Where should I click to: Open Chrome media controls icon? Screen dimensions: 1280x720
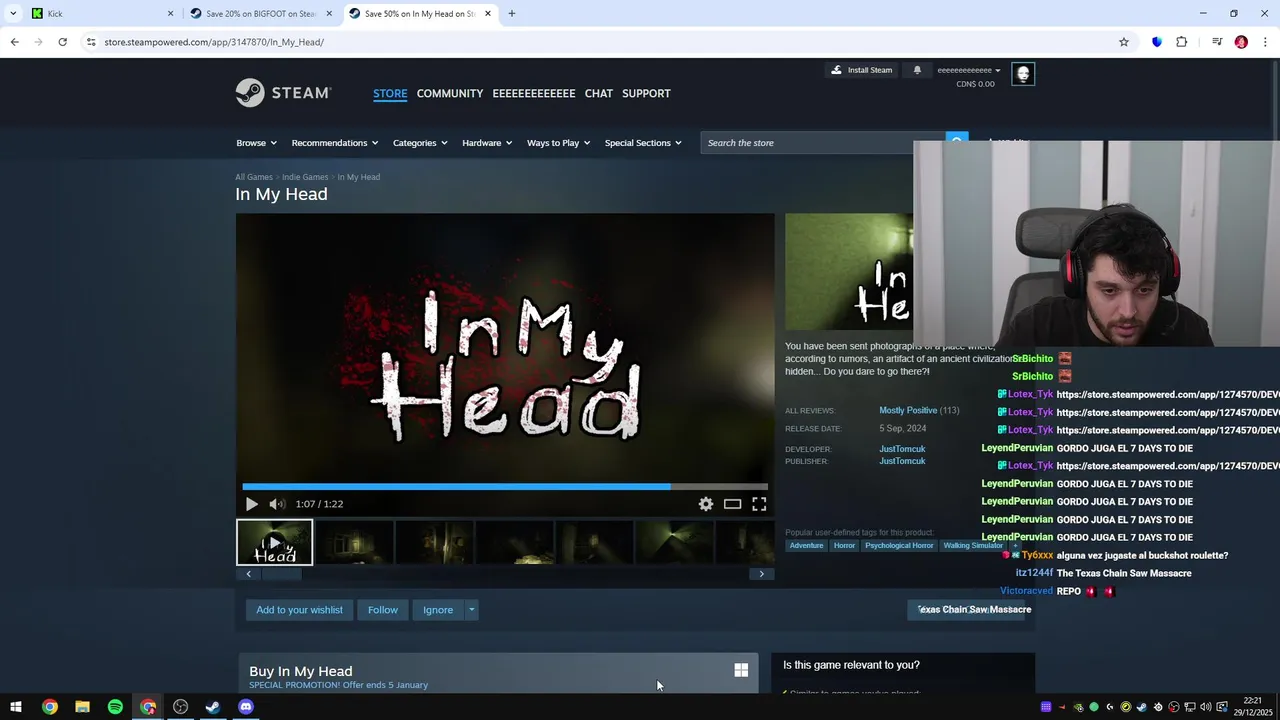click(x=1217, y=42)
